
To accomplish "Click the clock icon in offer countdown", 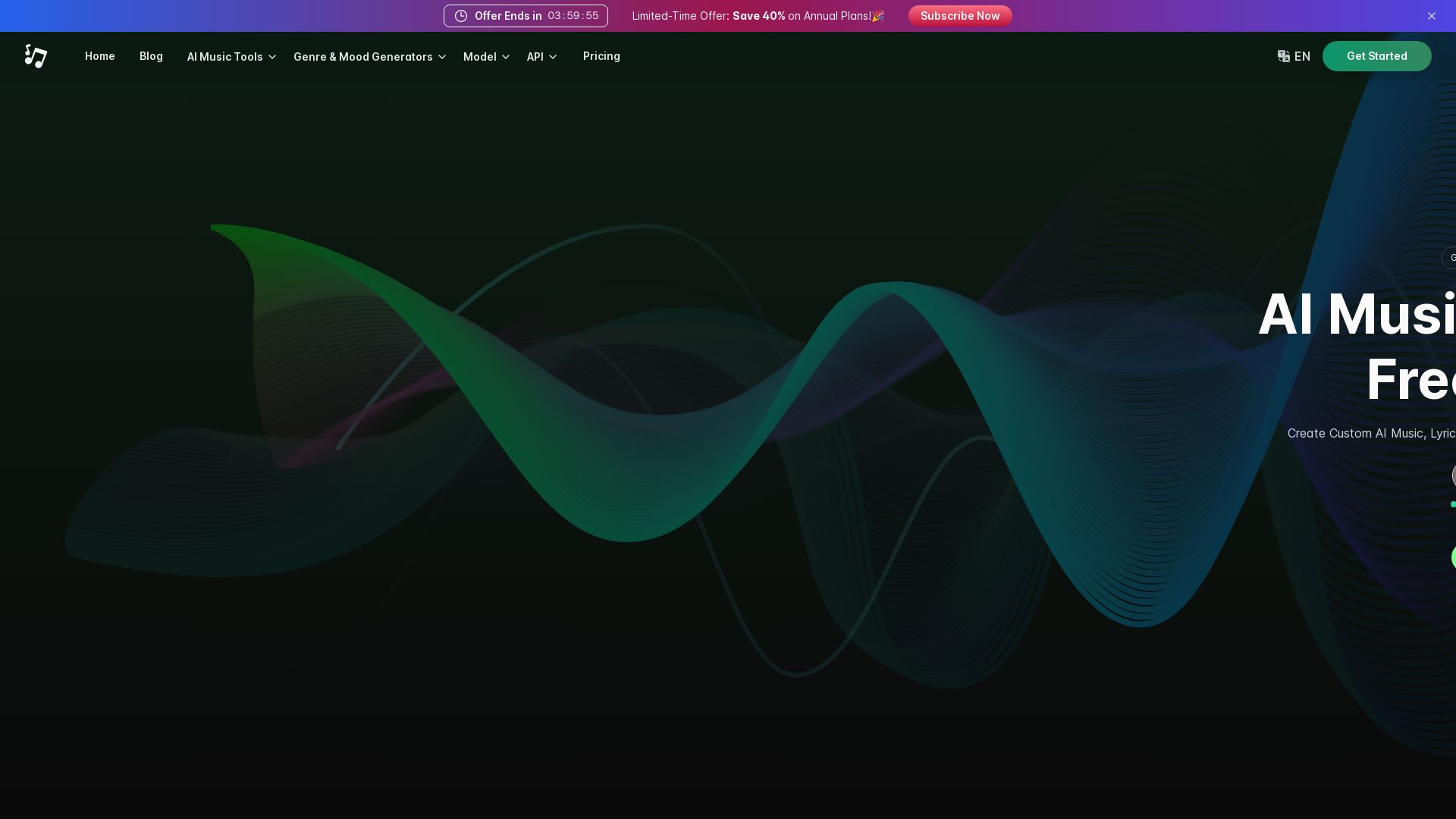I will [461, 16].
